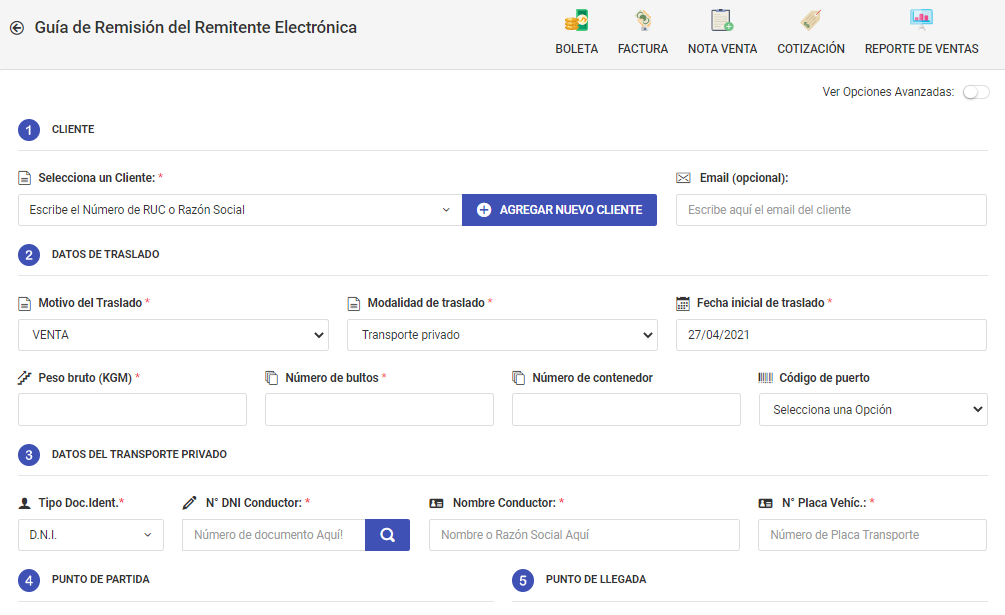Image resolution: width=1005 pixels, height=615 pixels.
Task: Open the Selecciona un Cliente combo box
Action: [x=239, y=210]
